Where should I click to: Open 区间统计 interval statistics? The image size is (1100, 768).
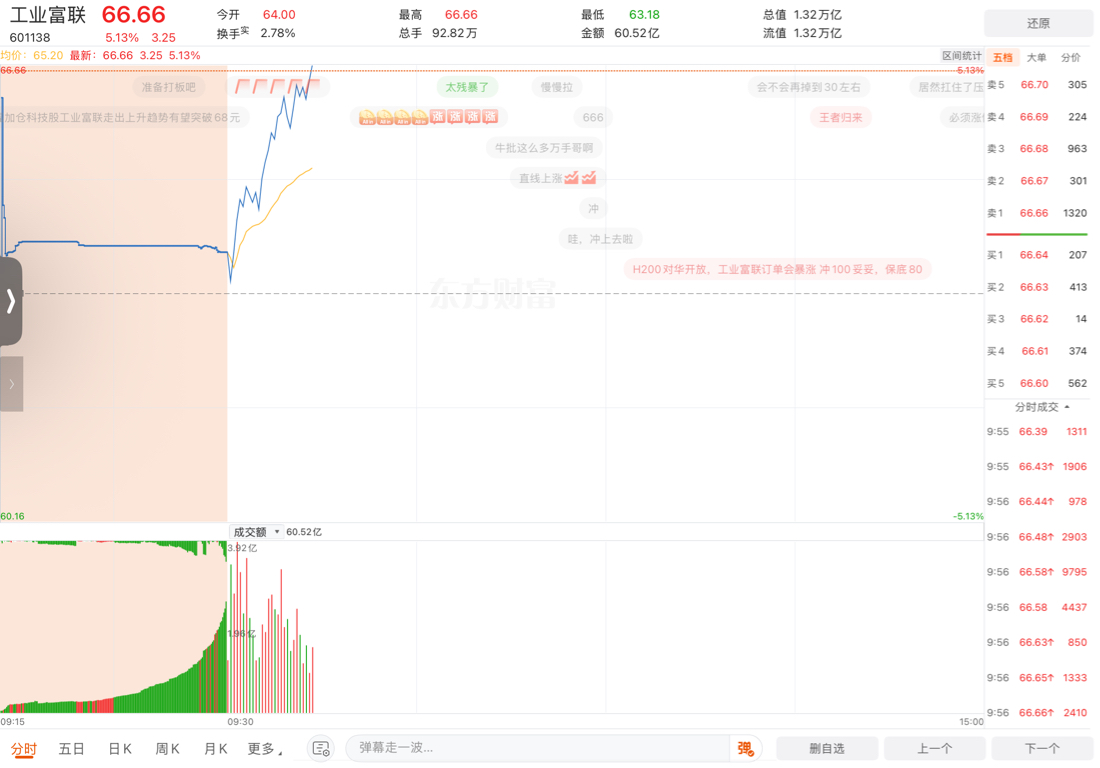coord(961,55)
